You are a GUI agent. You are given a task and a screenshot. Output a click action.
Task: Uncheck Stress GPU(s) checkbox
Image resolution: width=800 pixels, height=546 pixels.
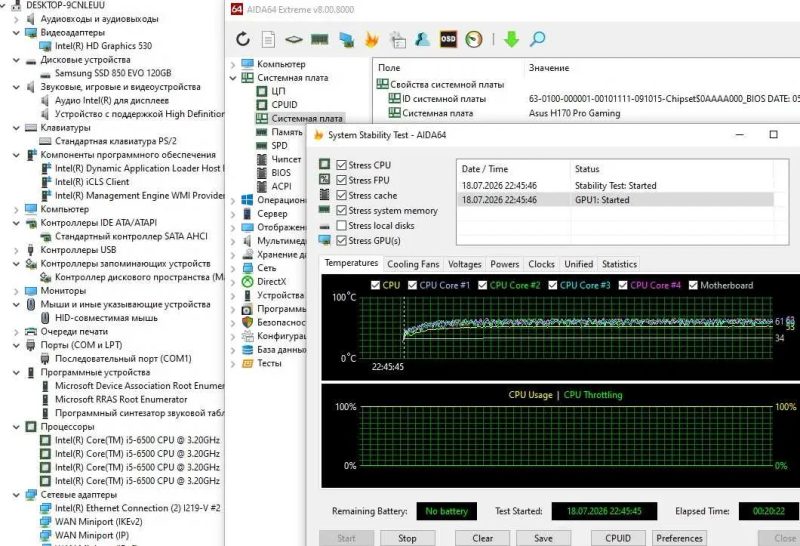pos(341,240)
